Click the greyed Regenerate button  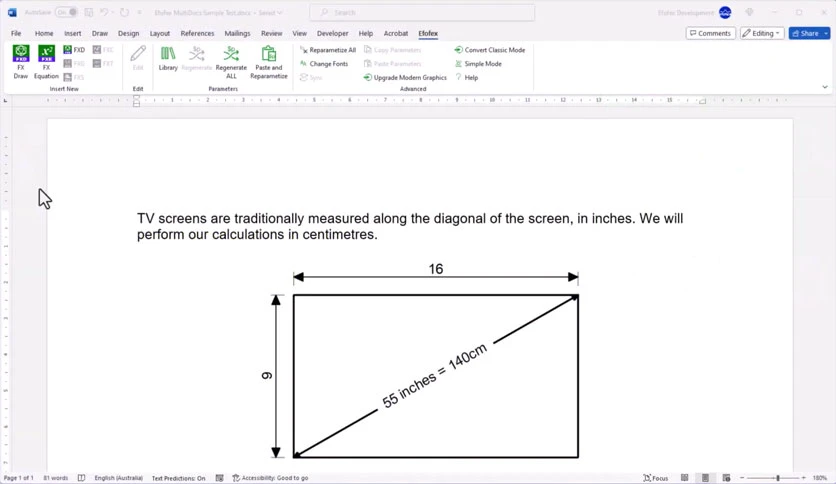197,58
